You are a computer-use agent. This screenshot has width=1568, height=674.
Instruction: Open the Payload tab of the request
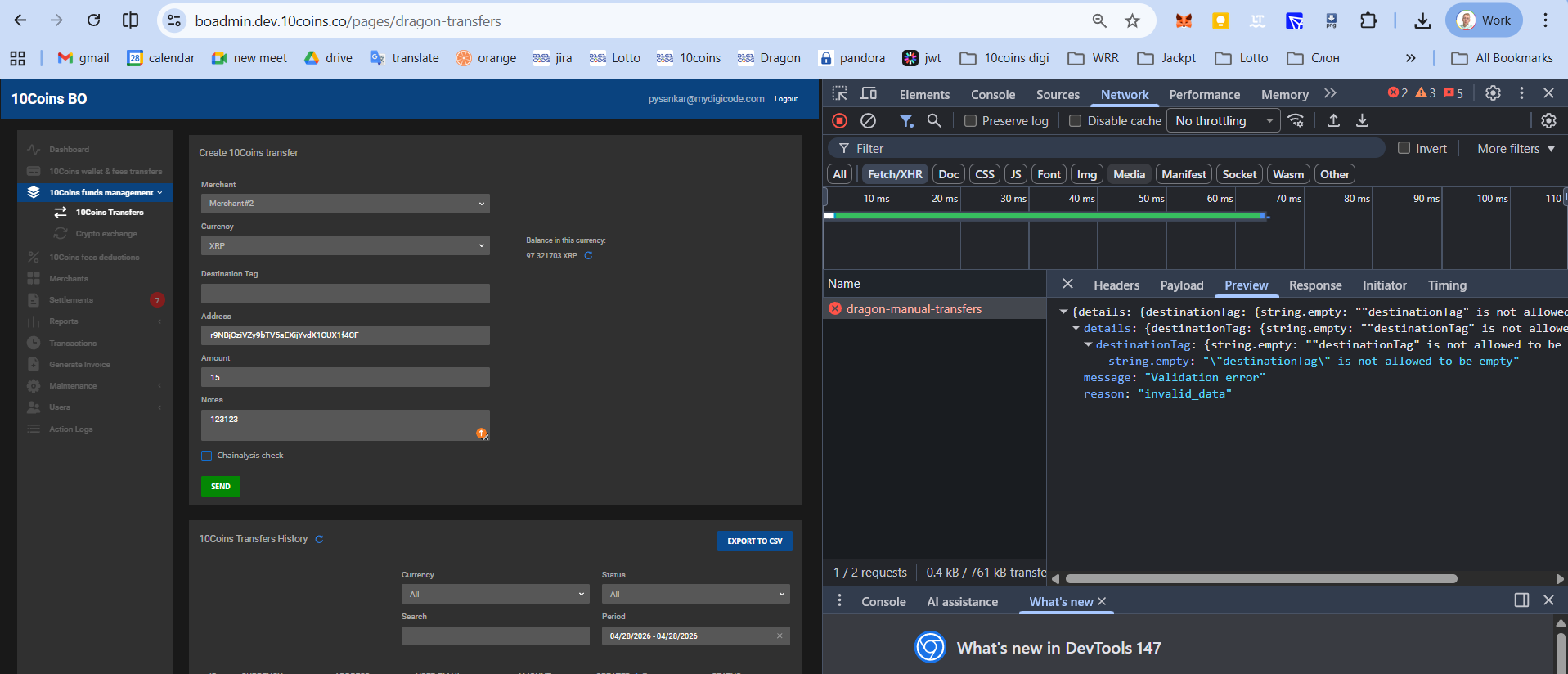pos(1182,285)
